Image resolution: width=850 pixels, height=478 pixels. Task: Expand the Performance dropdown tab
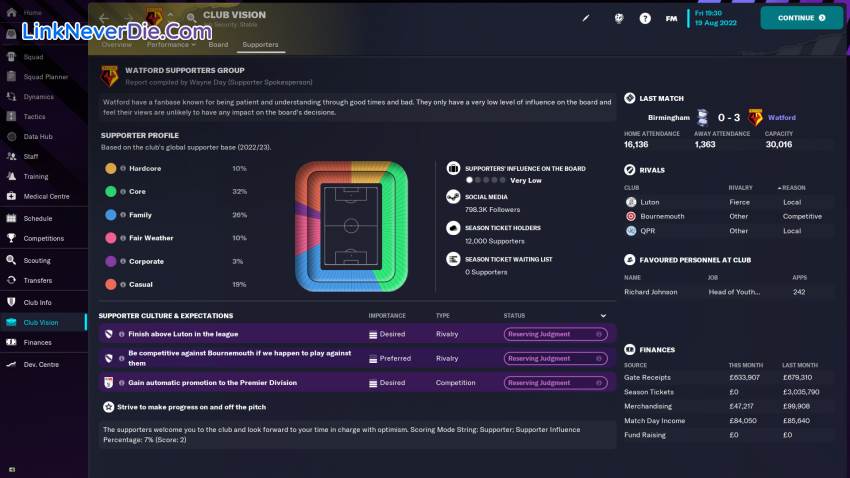pos(170,45)
